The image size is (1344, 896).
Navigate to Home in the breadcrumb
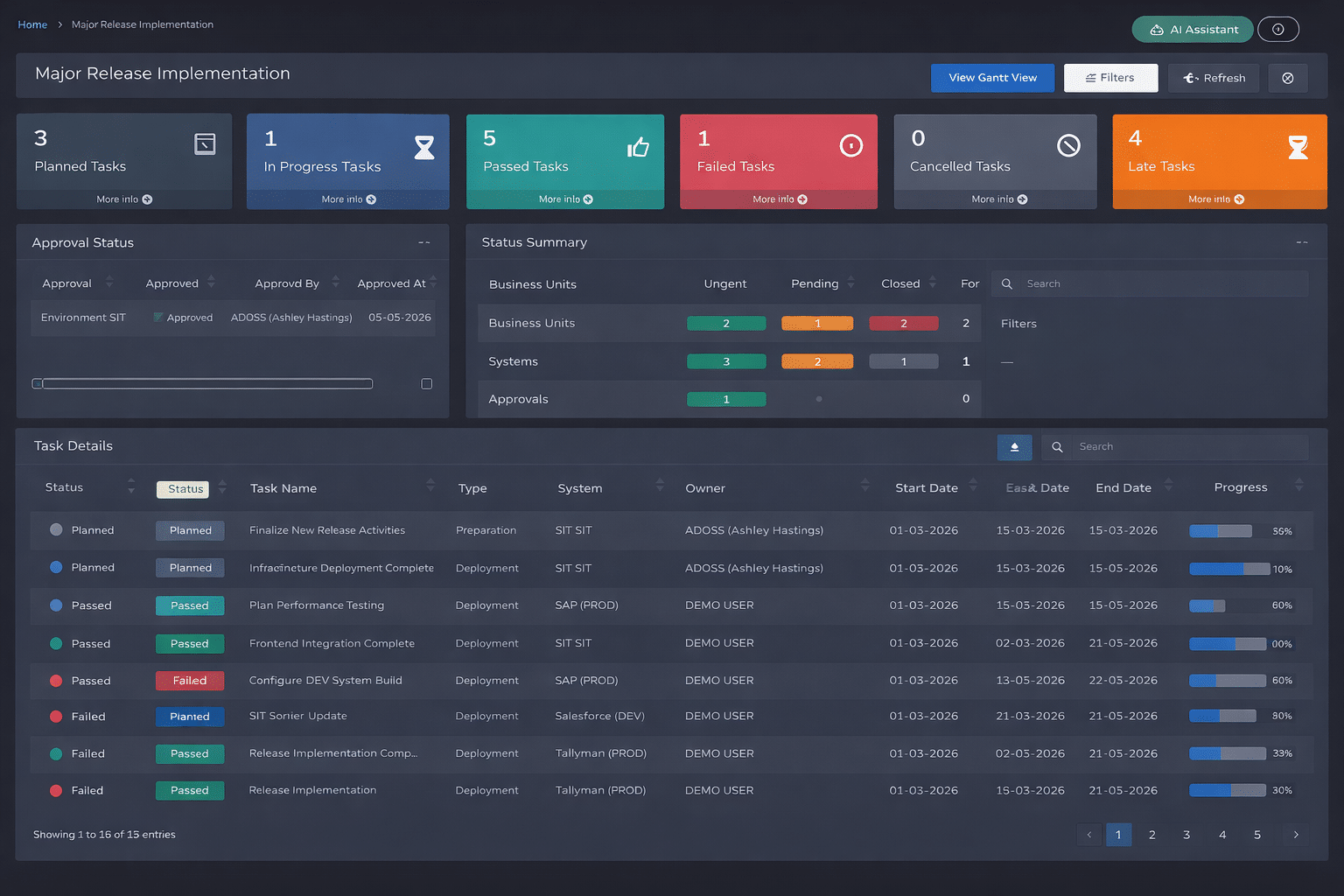[x=32, y=24]
